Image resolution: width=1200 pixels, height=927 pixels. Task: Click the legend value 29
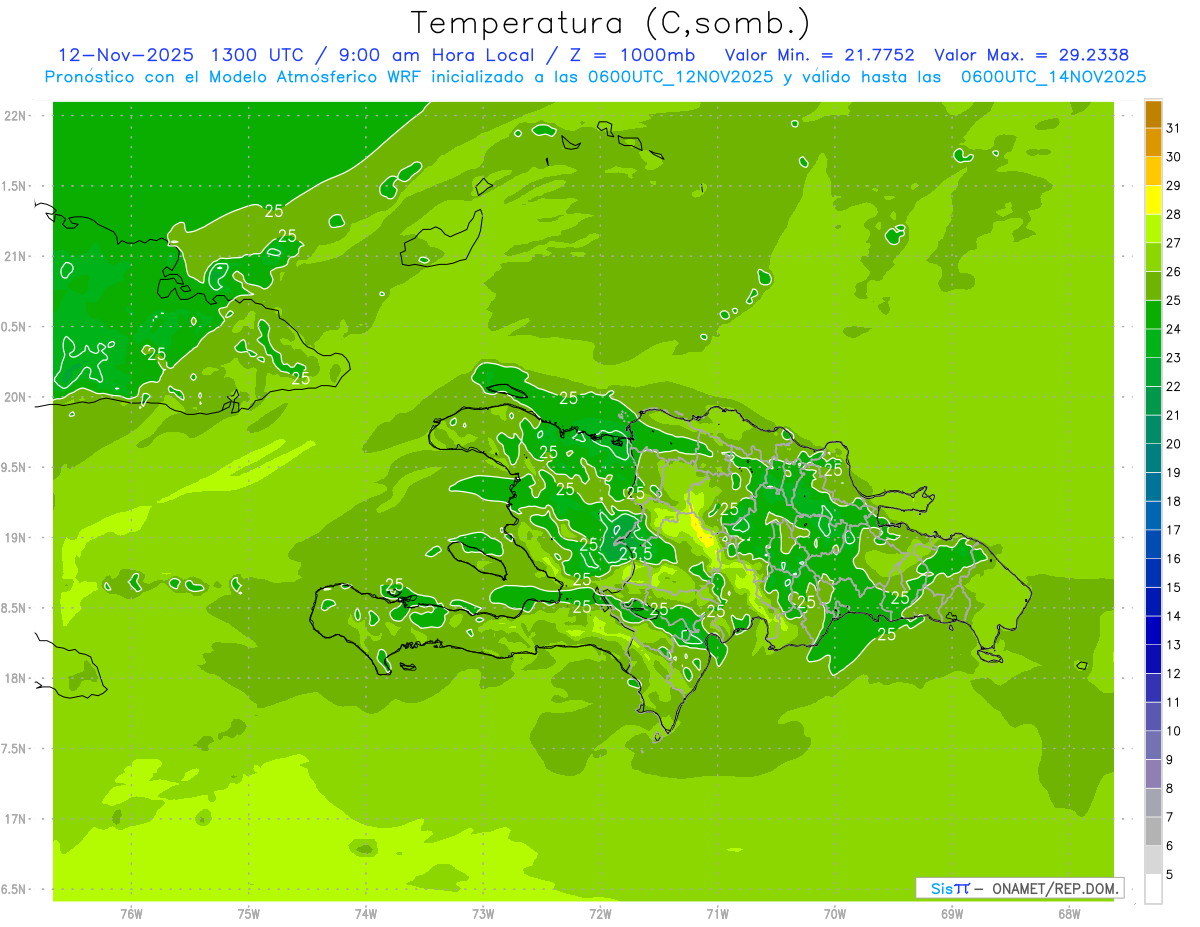(x=1174, y=185)
